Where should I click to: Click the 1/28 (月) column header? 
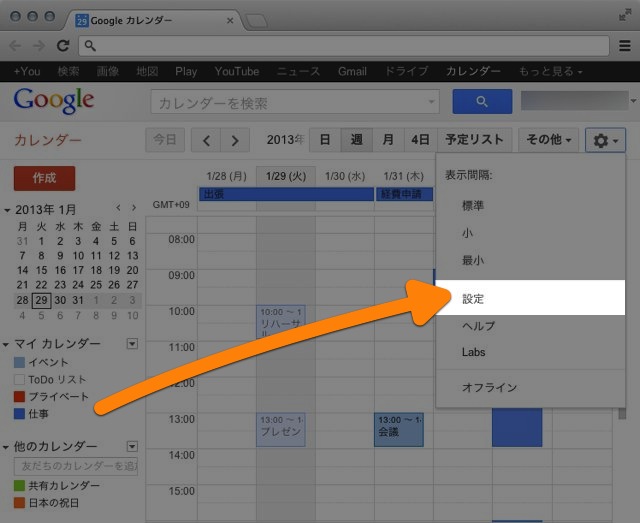click(x=227, y=176)
